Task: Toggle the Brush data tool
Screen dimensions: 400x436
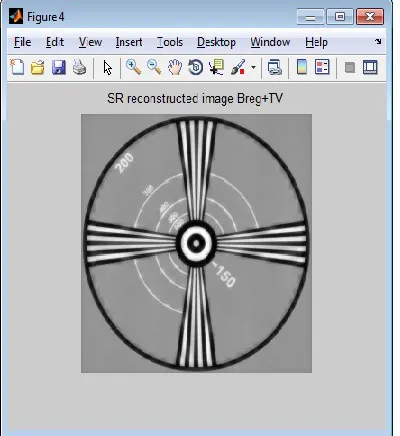Action: 238,67
